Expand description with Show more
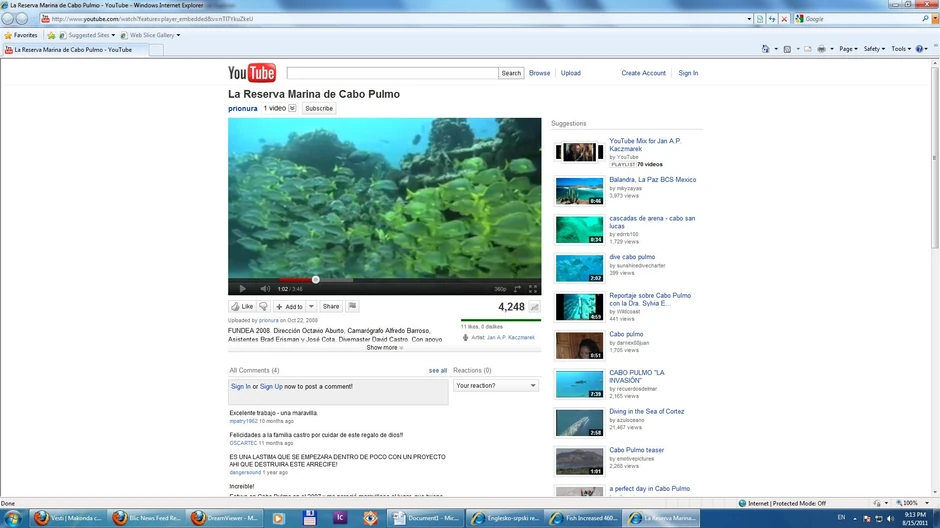 (384, 348)
